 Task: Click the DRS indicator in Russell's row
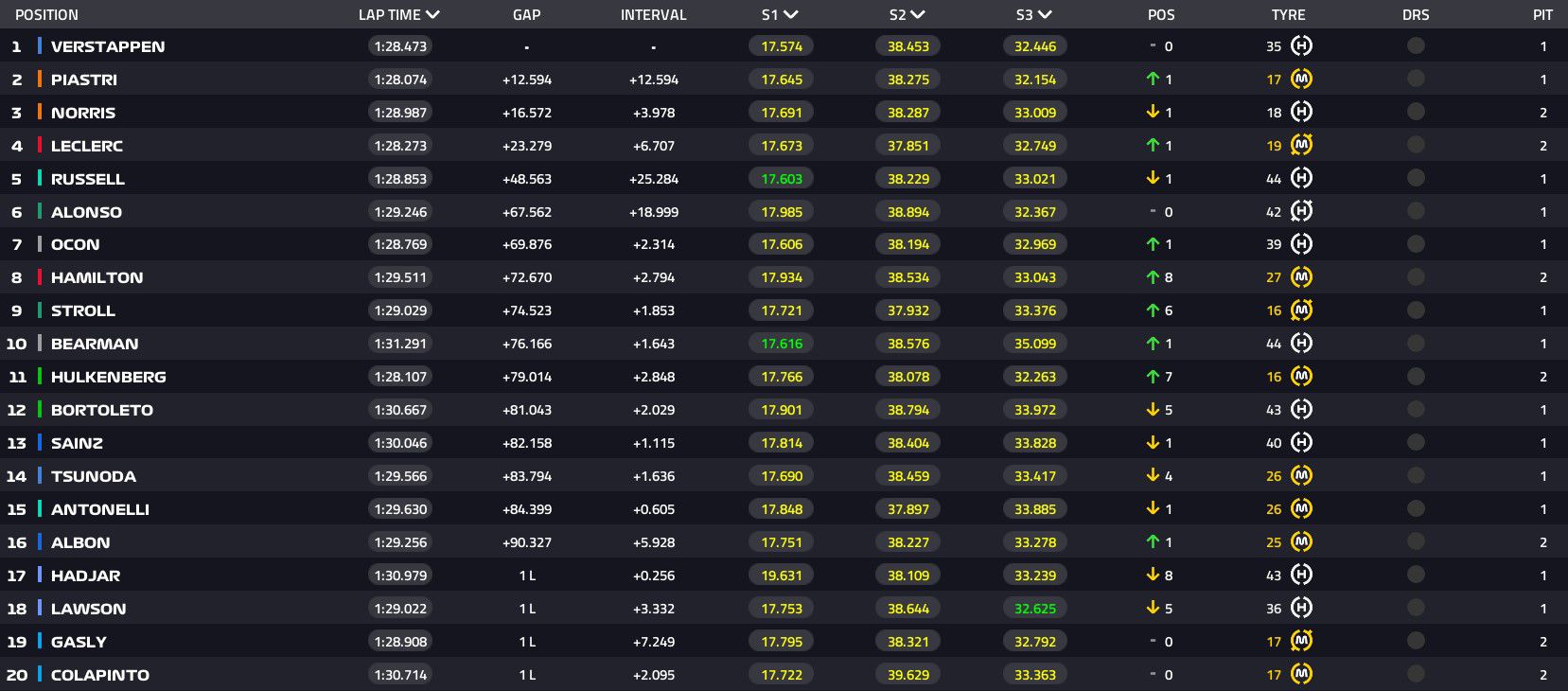(x=1416, y=179)
